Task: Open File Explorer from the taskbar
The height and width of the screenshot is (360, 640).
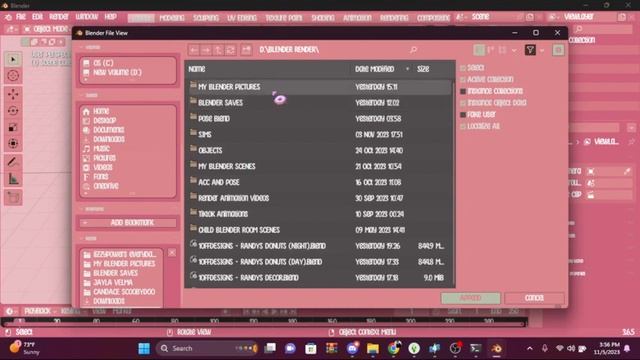Action: pos(373,349)
